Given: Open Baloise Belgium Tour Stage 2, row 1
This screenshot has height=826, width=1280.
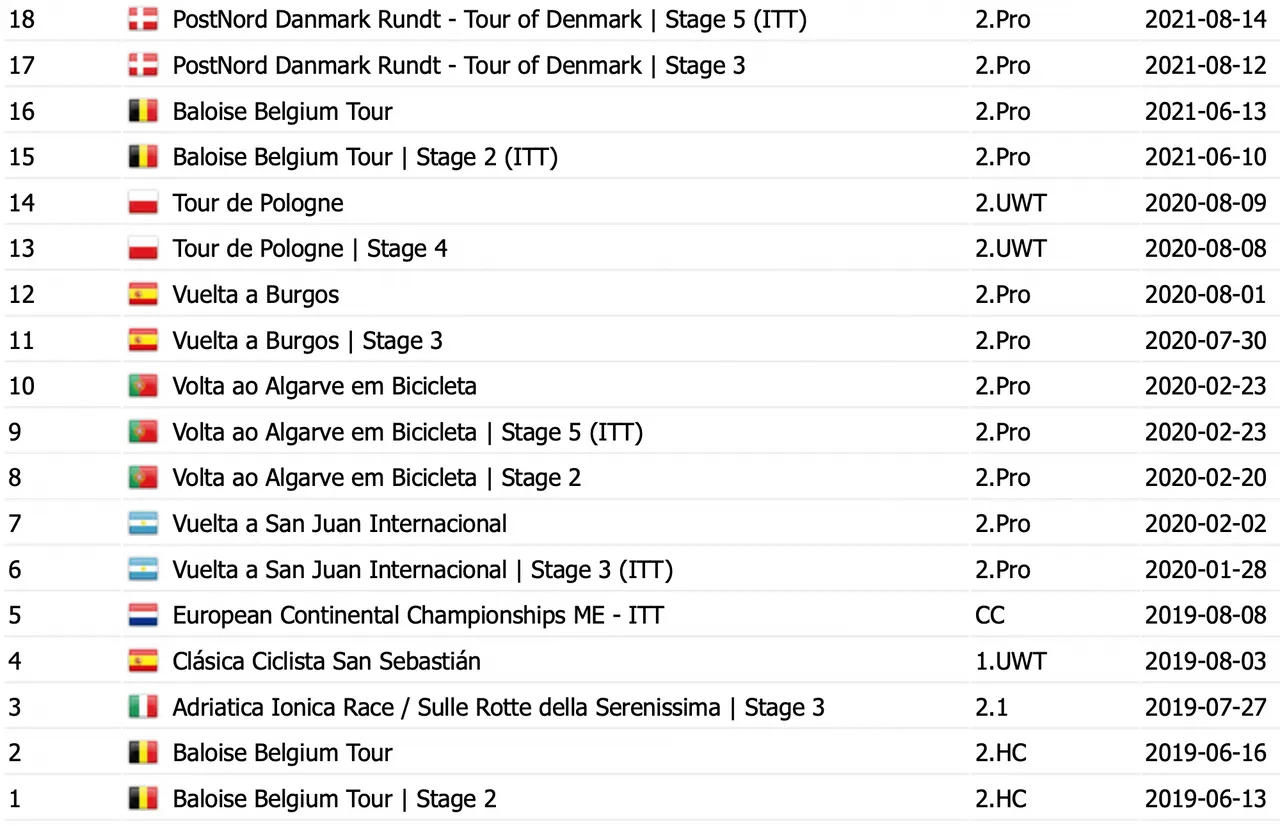Looking at the screenshot, I should [x=335, y=799].
